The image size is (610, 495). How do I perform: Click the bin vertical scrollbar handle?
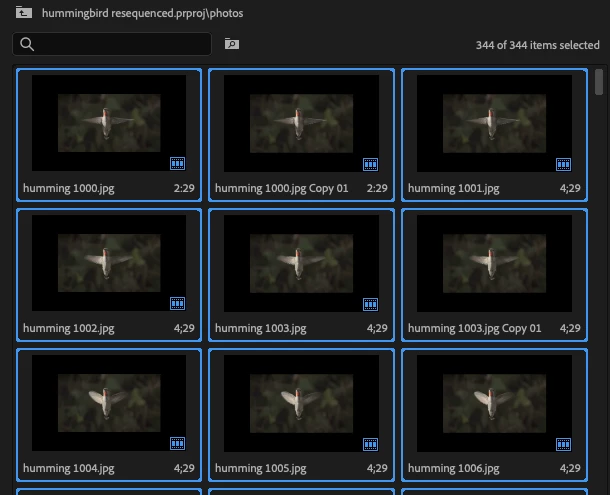coord(599,82)
